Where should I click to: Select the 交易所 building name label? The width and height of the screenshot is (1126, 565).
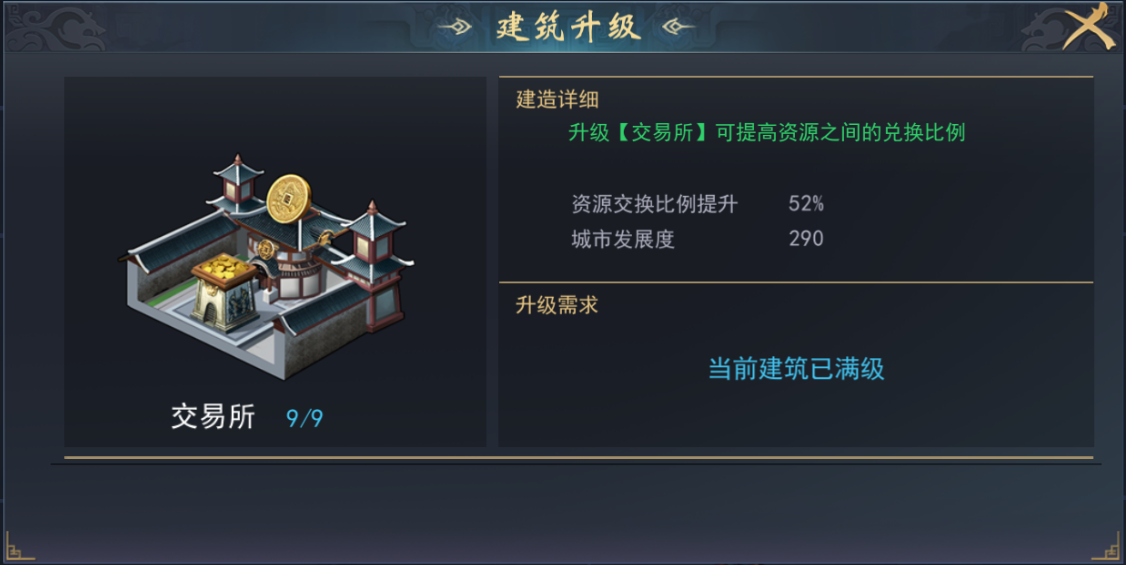pyautogui.click(x=213, y=416)
